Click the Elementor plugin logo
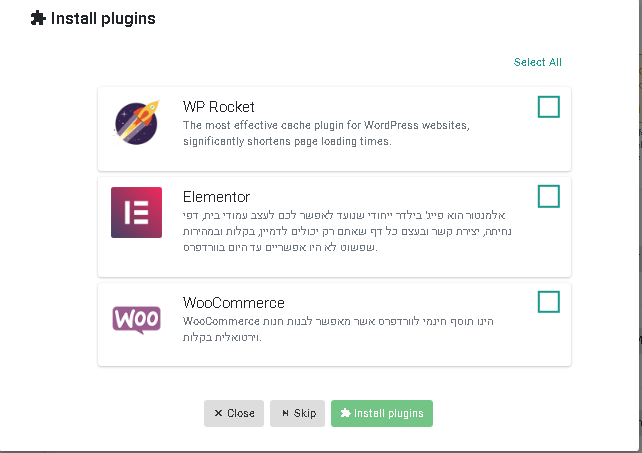The image size is (642, 453). (136, 213)
